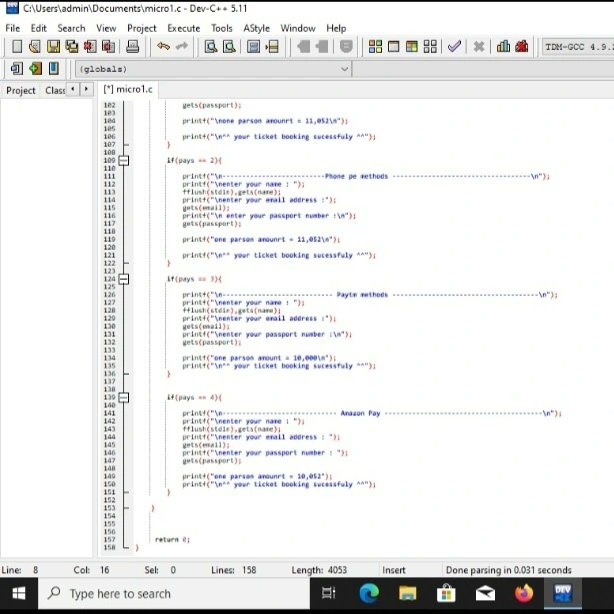The height and width of the screenshot is (614, 614).
Task: Select the micro1.c editor tab
Action: coord(128,89)
